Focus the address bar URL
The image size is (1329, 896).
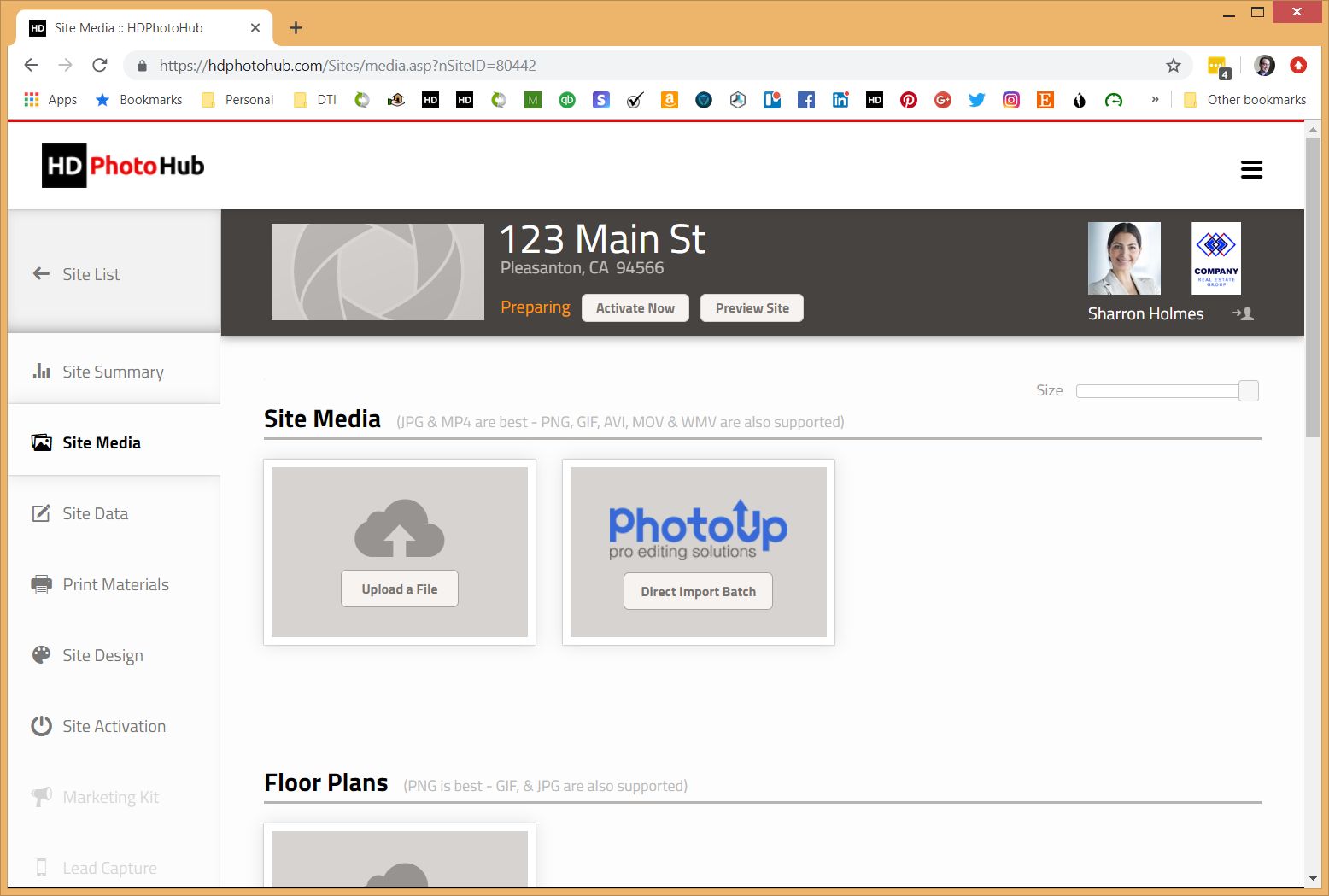click(347, 66)
